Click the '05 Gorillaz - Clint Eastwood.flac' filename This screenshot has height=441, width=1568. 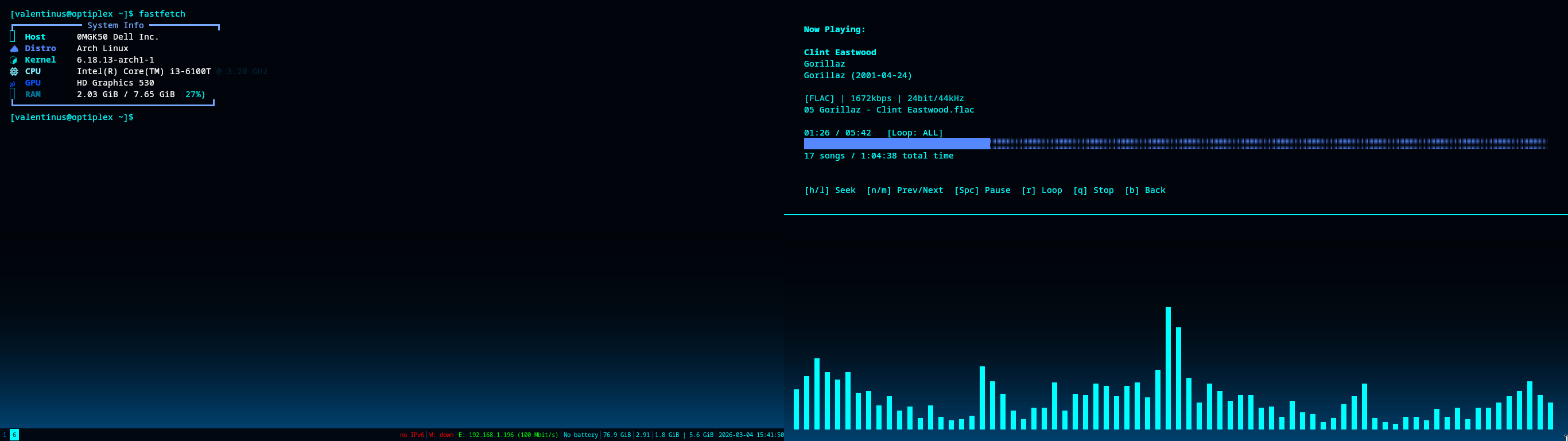(x=888, y=110)
